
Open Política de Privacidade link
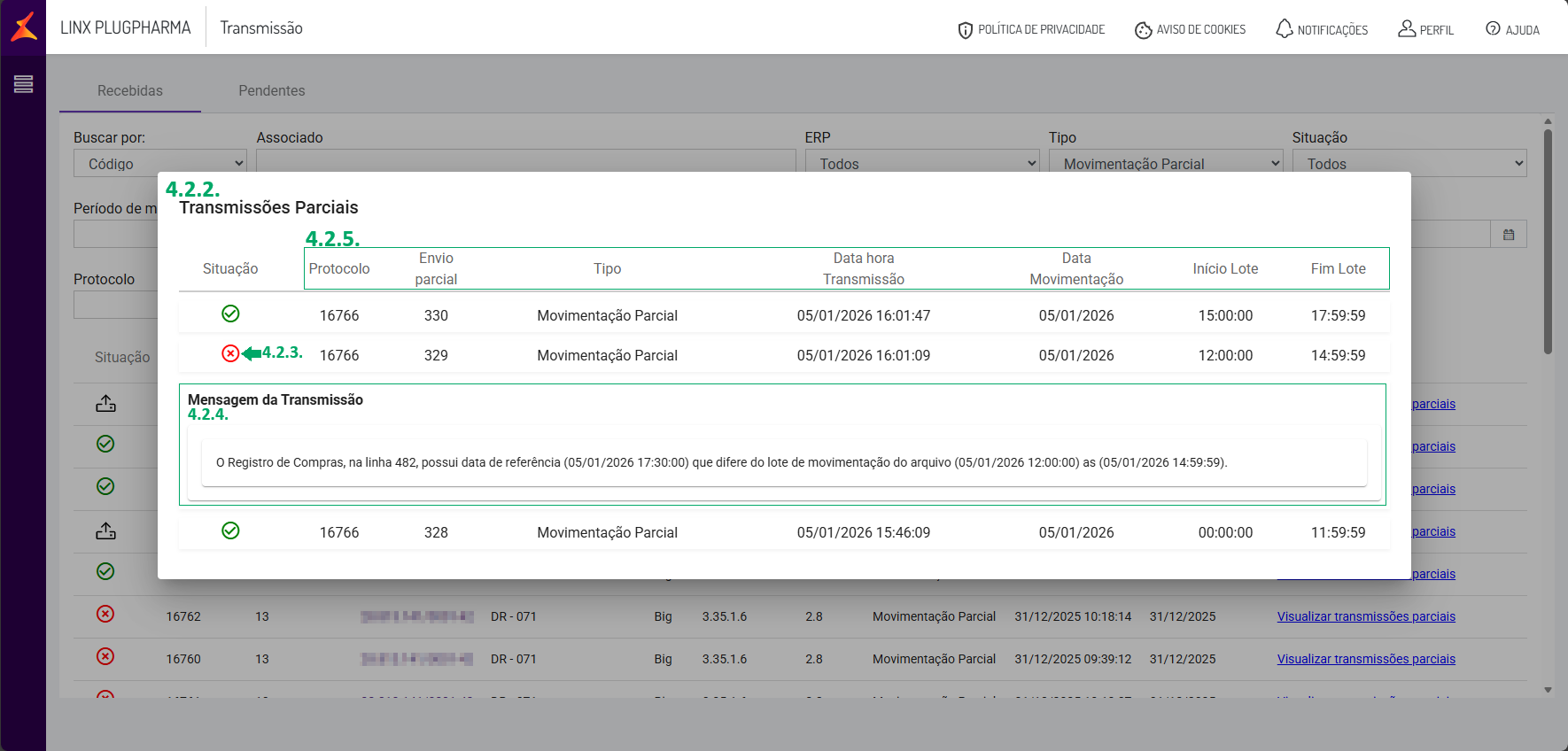[x=1031, y=29]
